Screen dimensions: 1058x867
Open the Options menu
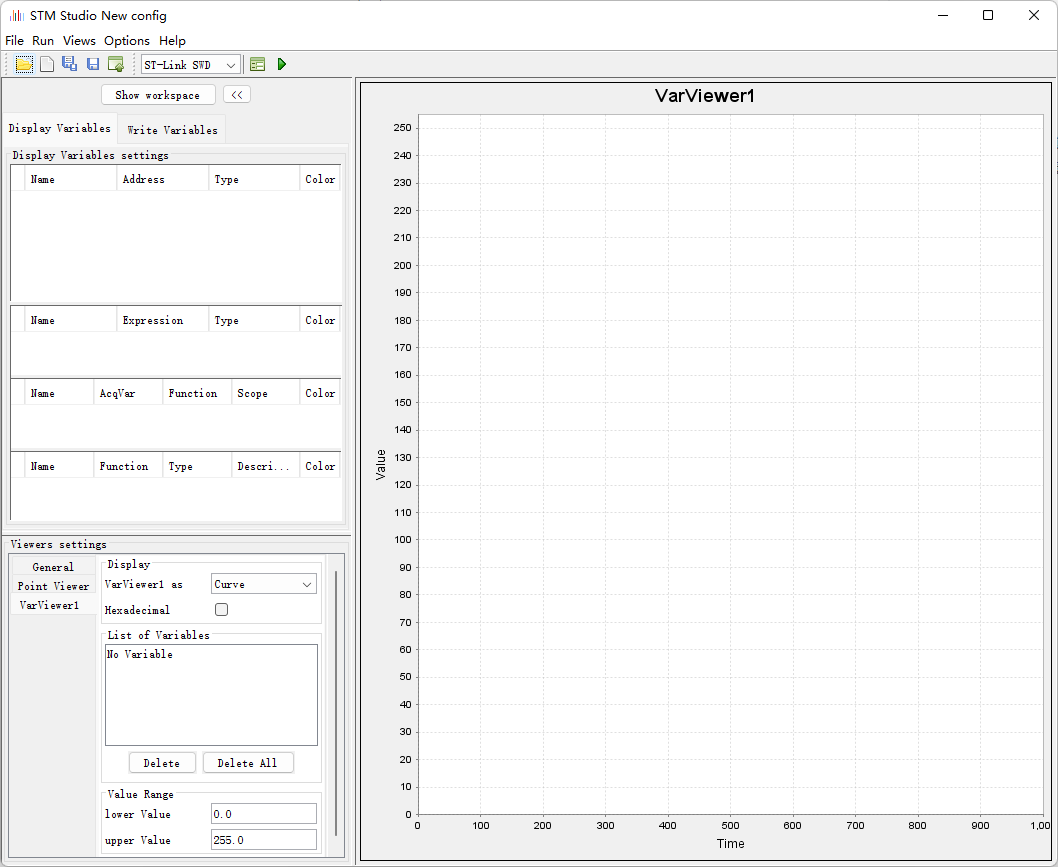coord(127,40)
